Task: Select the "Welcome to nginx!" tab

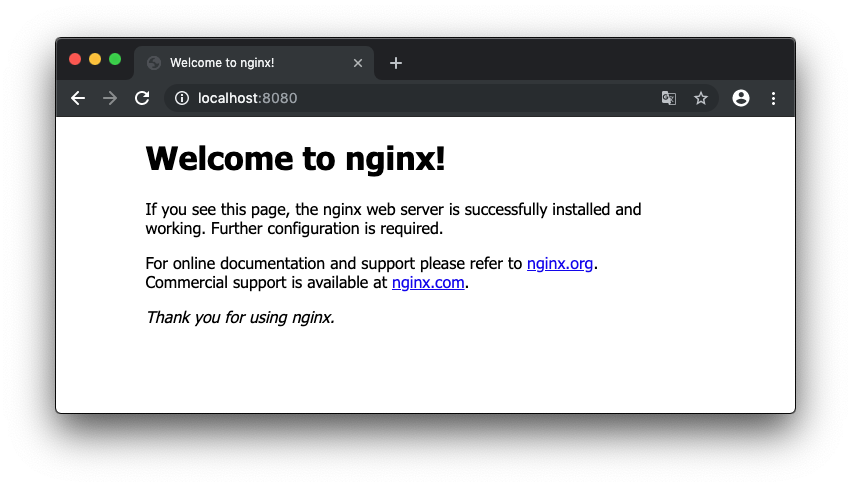Action: (254, 63)
